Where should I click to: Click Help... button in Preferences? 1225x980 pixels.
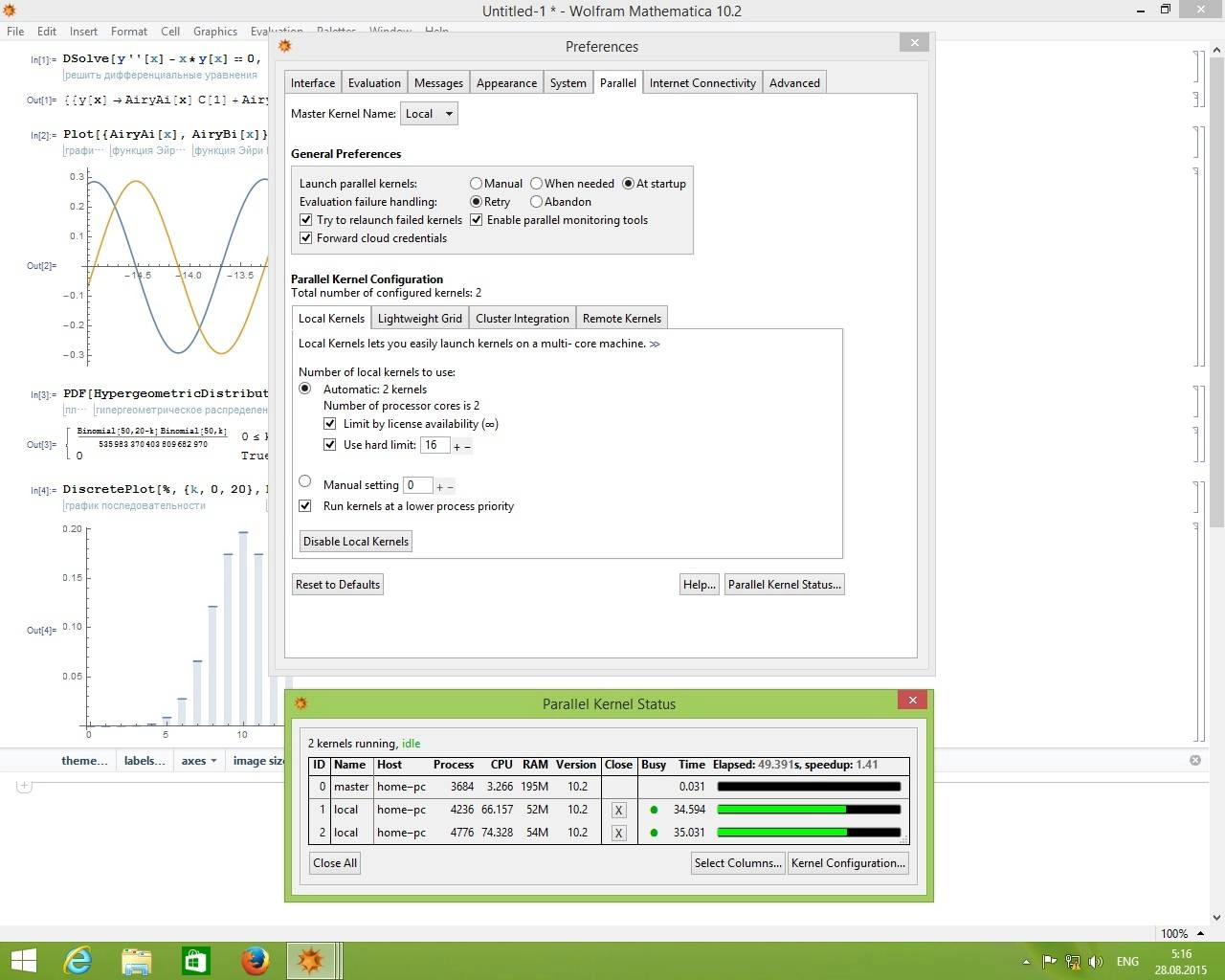[x=700, y=585]
